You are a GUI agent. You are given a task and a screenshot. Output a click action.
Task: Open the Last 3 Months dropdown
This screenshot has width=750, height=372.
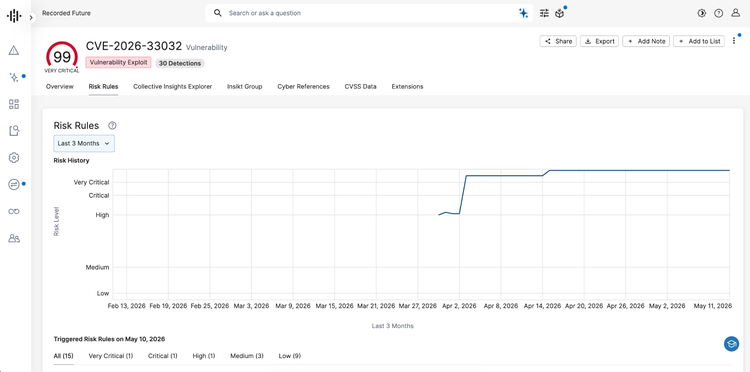pos(84,143)
